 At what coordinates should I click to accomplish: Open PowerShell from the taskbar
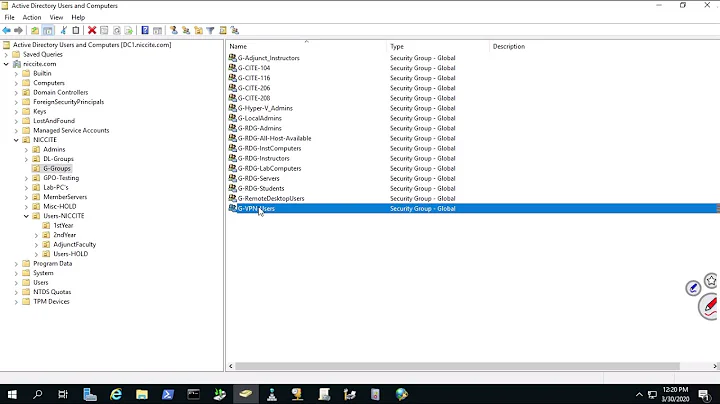[x=168, y=394]
